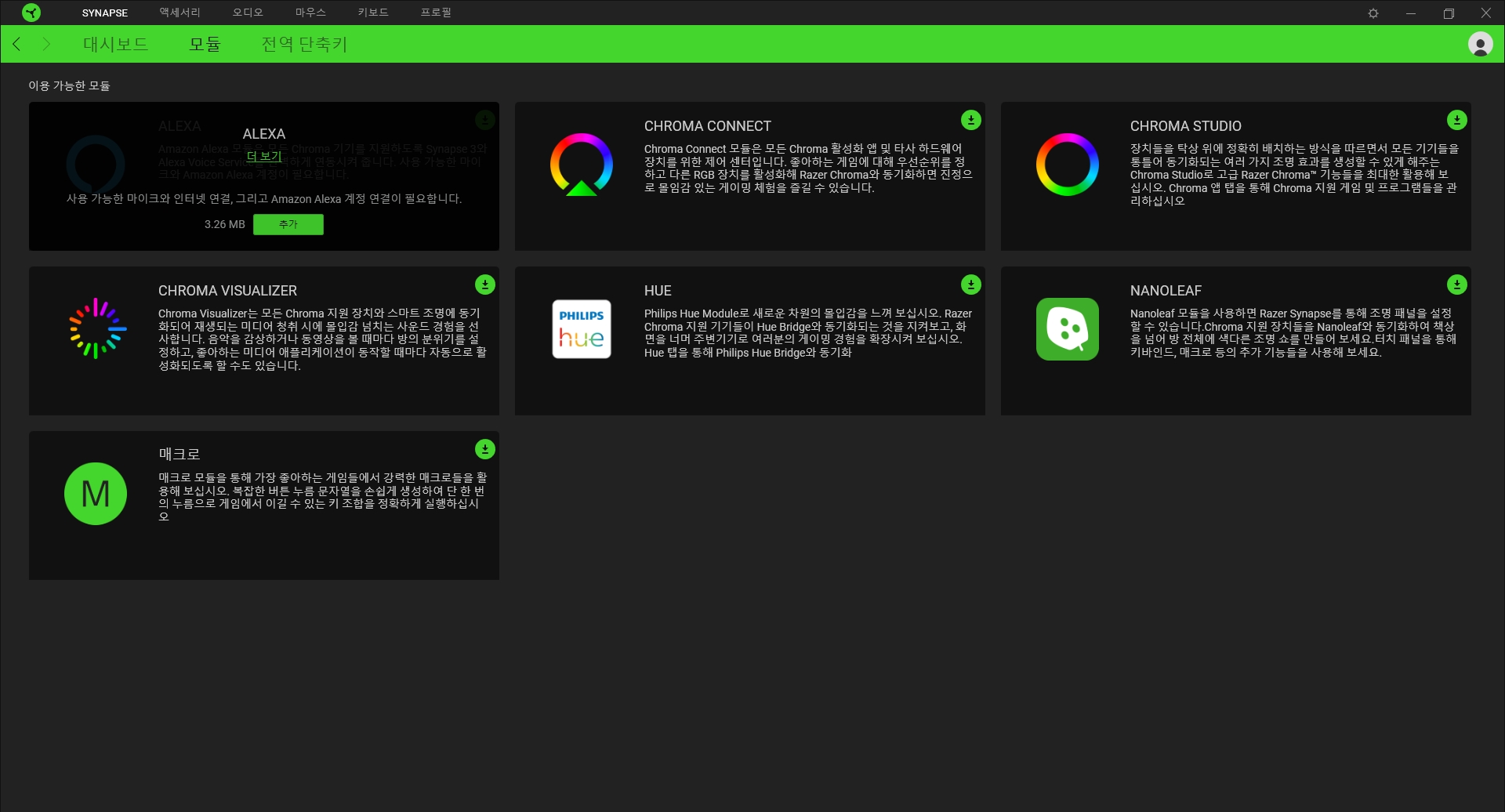Click the Chroma Connect rainbow logo
1505x812 pixels.
[582, 165]
